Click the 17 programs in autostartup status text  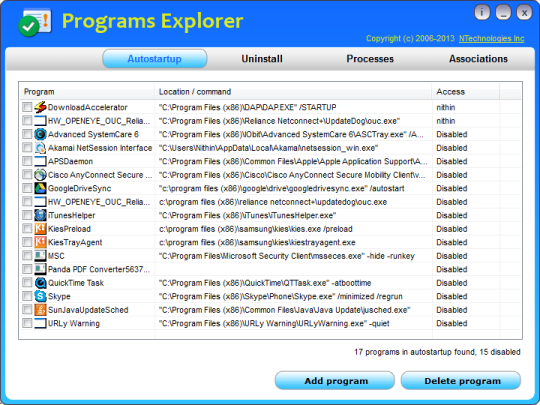coord(437,352)
